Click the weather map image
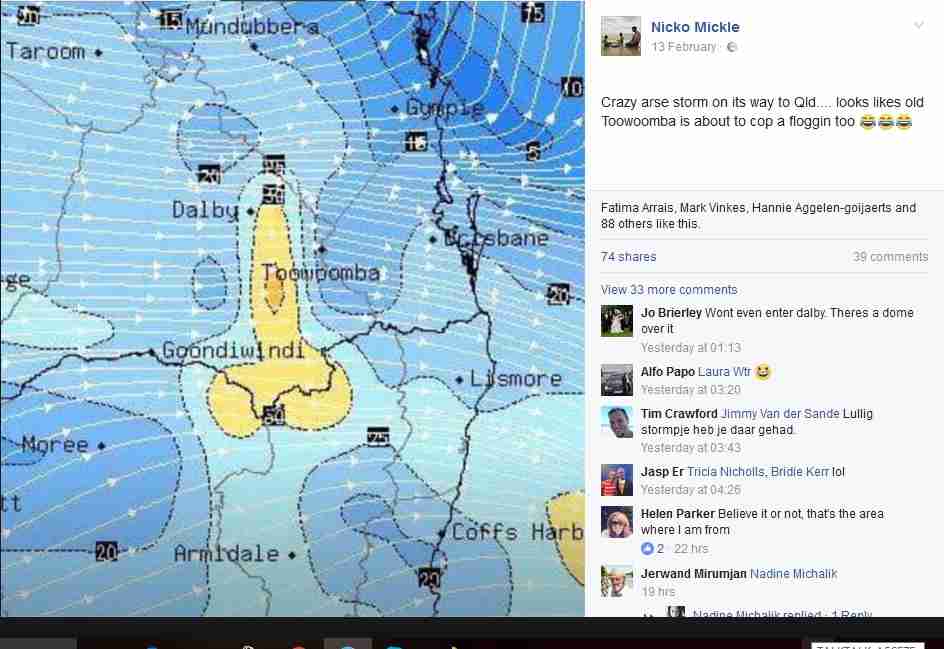 (x=292, y=308)
